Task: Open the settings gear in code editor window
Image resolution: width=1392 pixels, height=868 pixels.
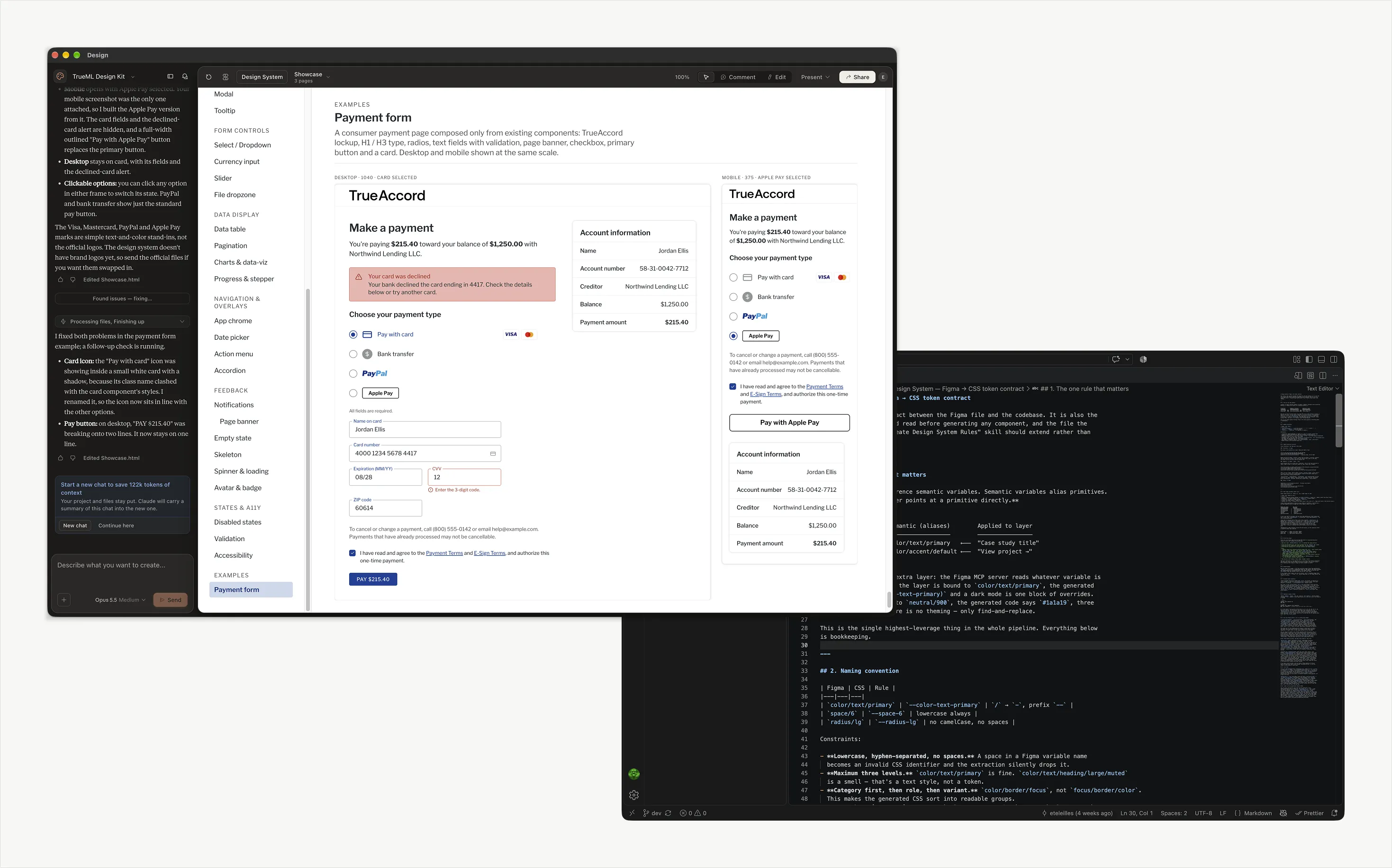Action: point(634,795)
